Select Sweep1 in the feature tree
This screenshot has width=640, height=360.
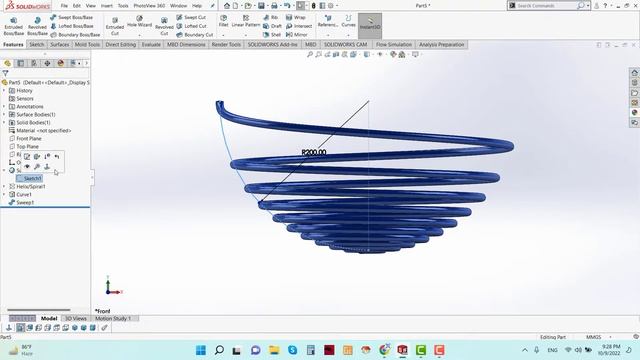click(21, 202)
